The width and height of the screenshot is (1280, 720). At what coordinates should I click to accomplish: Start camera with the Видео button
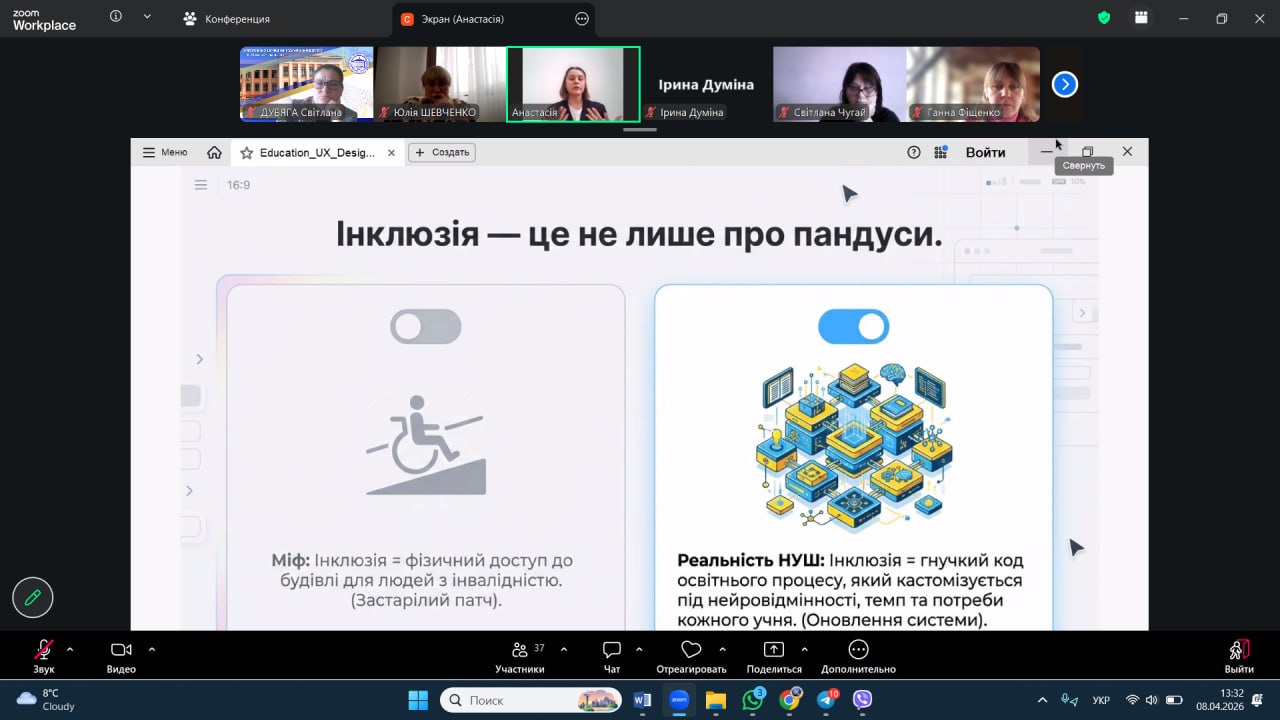pyautogui.click(x=121, y=651)
